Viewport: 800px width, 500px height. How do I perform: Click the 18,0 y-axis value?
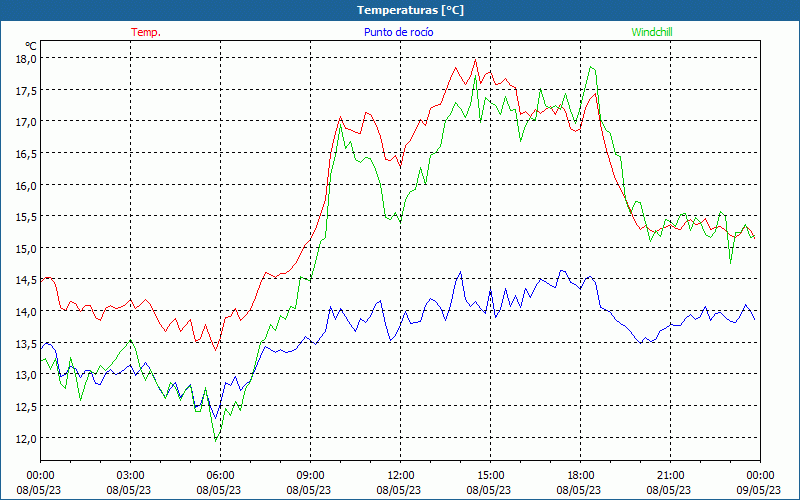28,58
